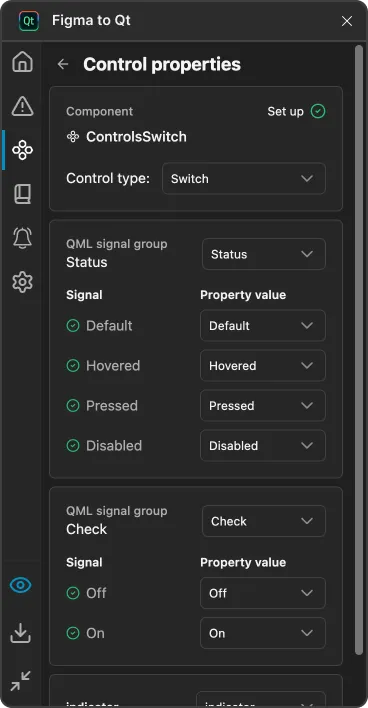
Task: Click the Qt logo in title bar
Action: (x=29, y=21)
